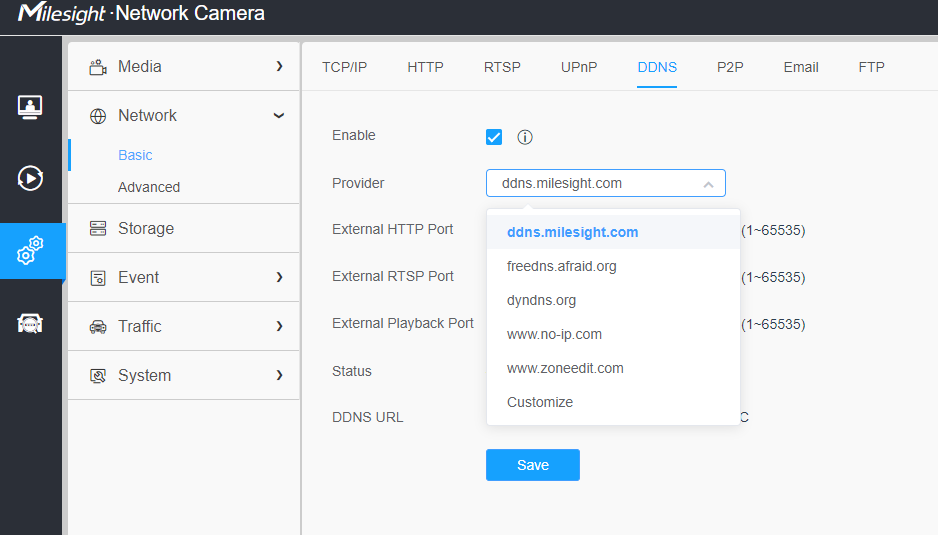938x535 pixels.
Task: Switch to the RTSP tab
Action: coord(502,67)
